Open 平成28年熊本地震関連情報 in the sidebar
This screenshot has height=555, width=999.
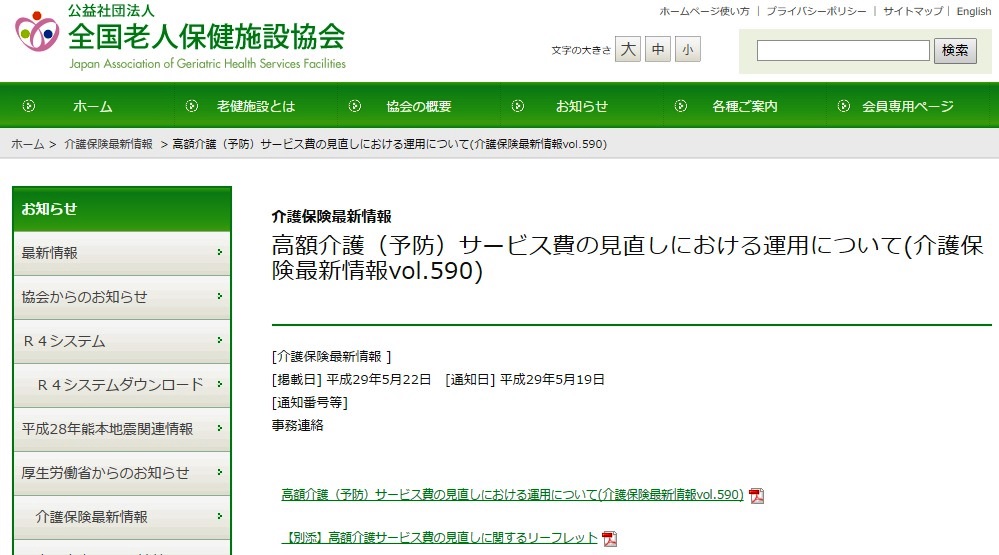tap(122, 429)
